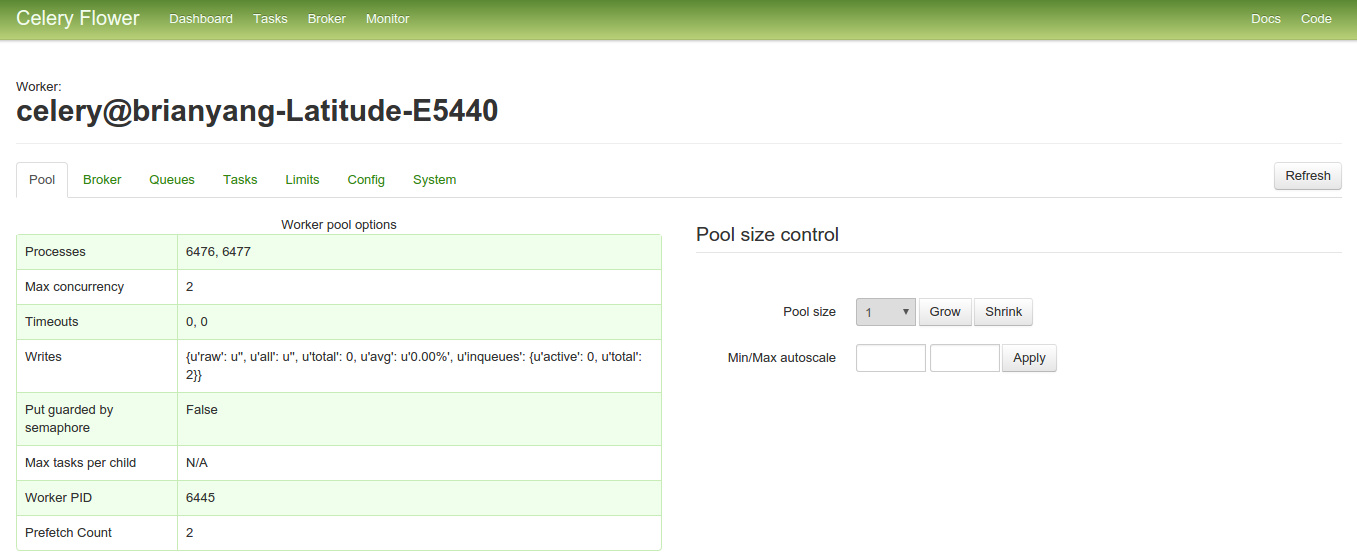The image size is (1357, 560).
Task: Click the Shrink button
Action: (1003, 312)
